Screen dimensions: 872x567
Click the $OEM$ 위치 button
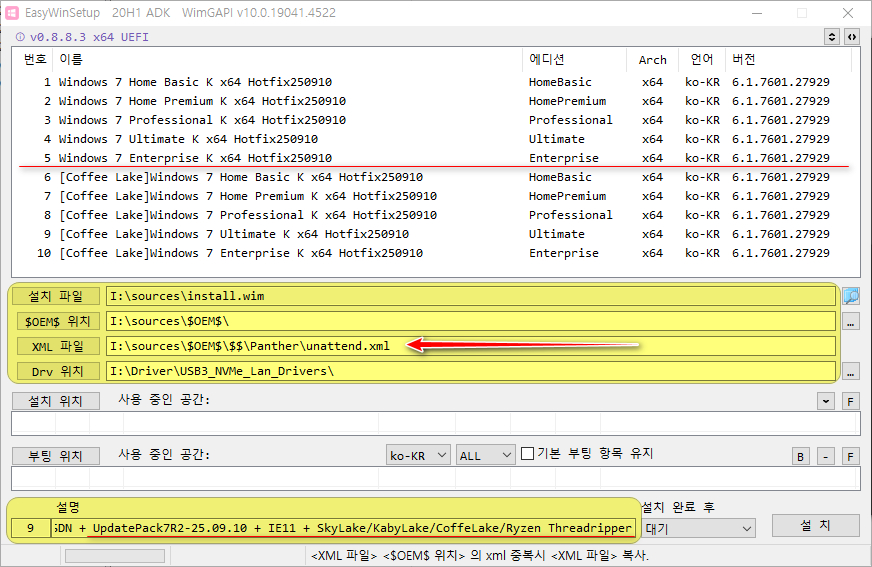click(58, 321)
